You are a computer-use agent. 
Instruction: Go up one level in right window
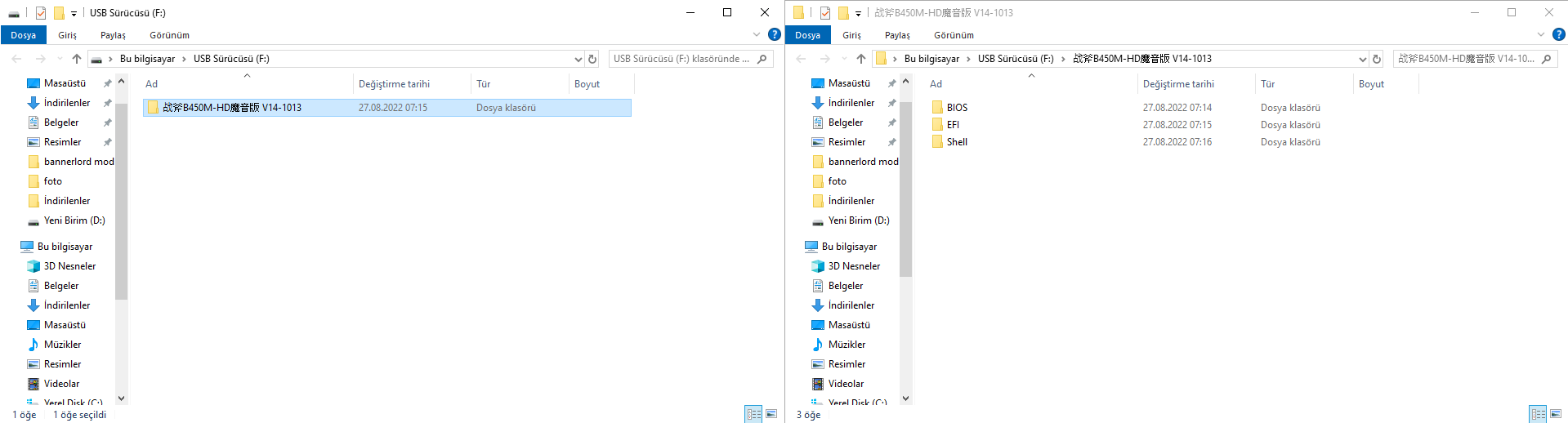click(861, 59)
